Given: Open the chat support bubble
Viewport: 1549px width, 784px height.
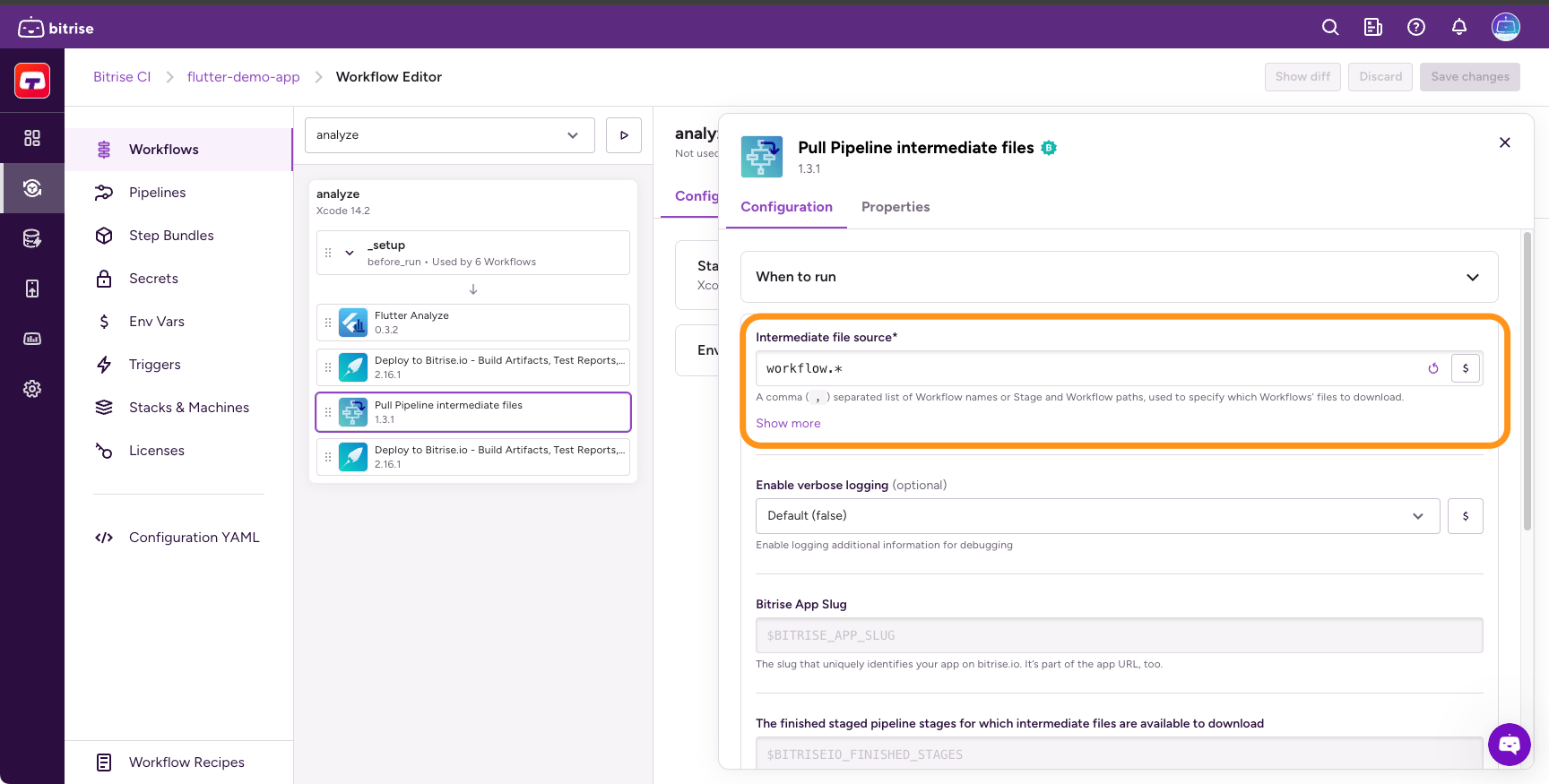Looking at the screenshot, I should (1510, 744).
